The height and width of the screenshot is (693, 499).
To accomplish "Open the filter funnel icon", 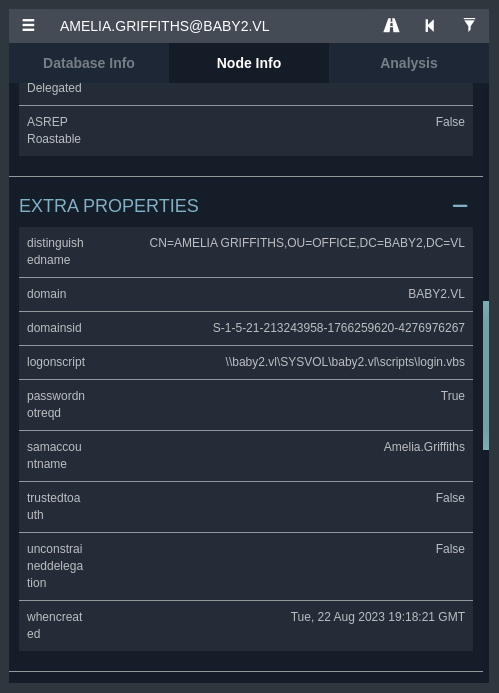I will 469,25.
